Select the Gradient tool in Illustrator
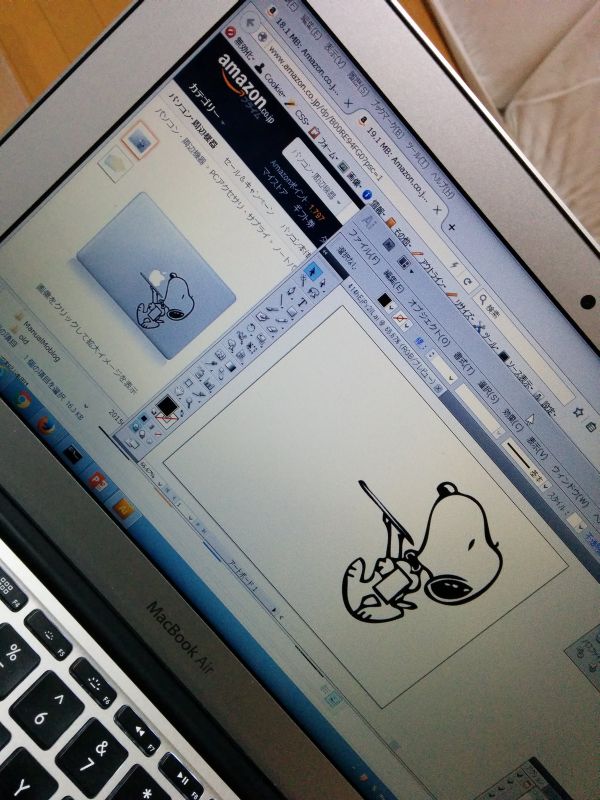Screen dimensions: 600x800 [231, 366]
